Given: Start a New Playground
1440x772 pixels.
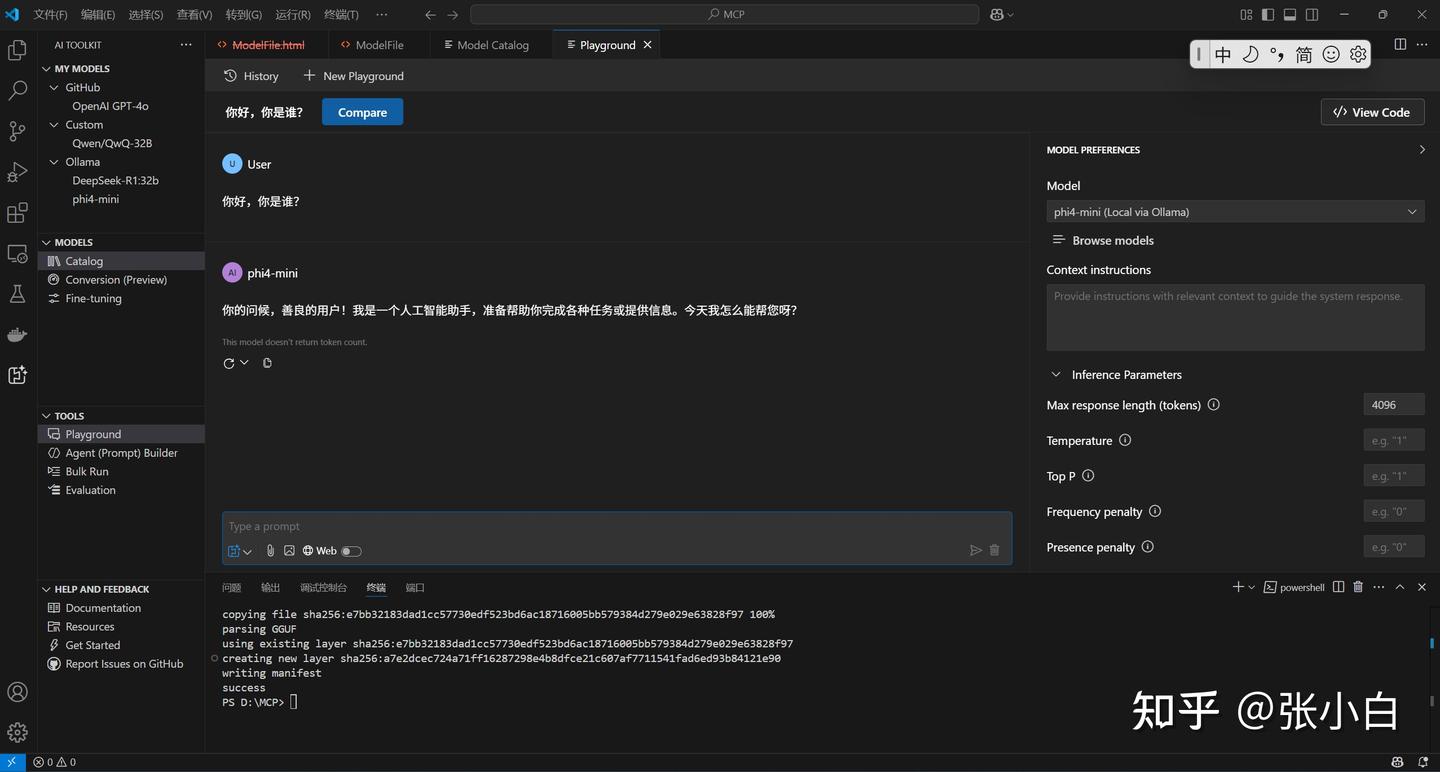Looking at the screenshot, I should coord(353,76).
